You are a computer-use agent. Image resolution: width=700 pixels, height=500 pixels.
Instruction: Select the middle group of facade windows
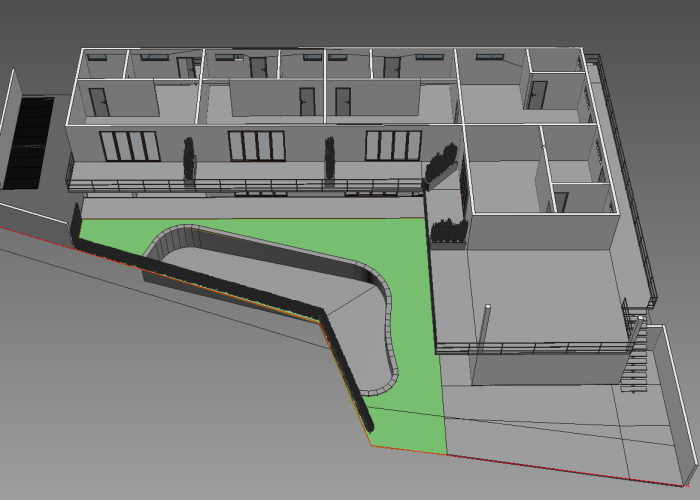[256, 146]
